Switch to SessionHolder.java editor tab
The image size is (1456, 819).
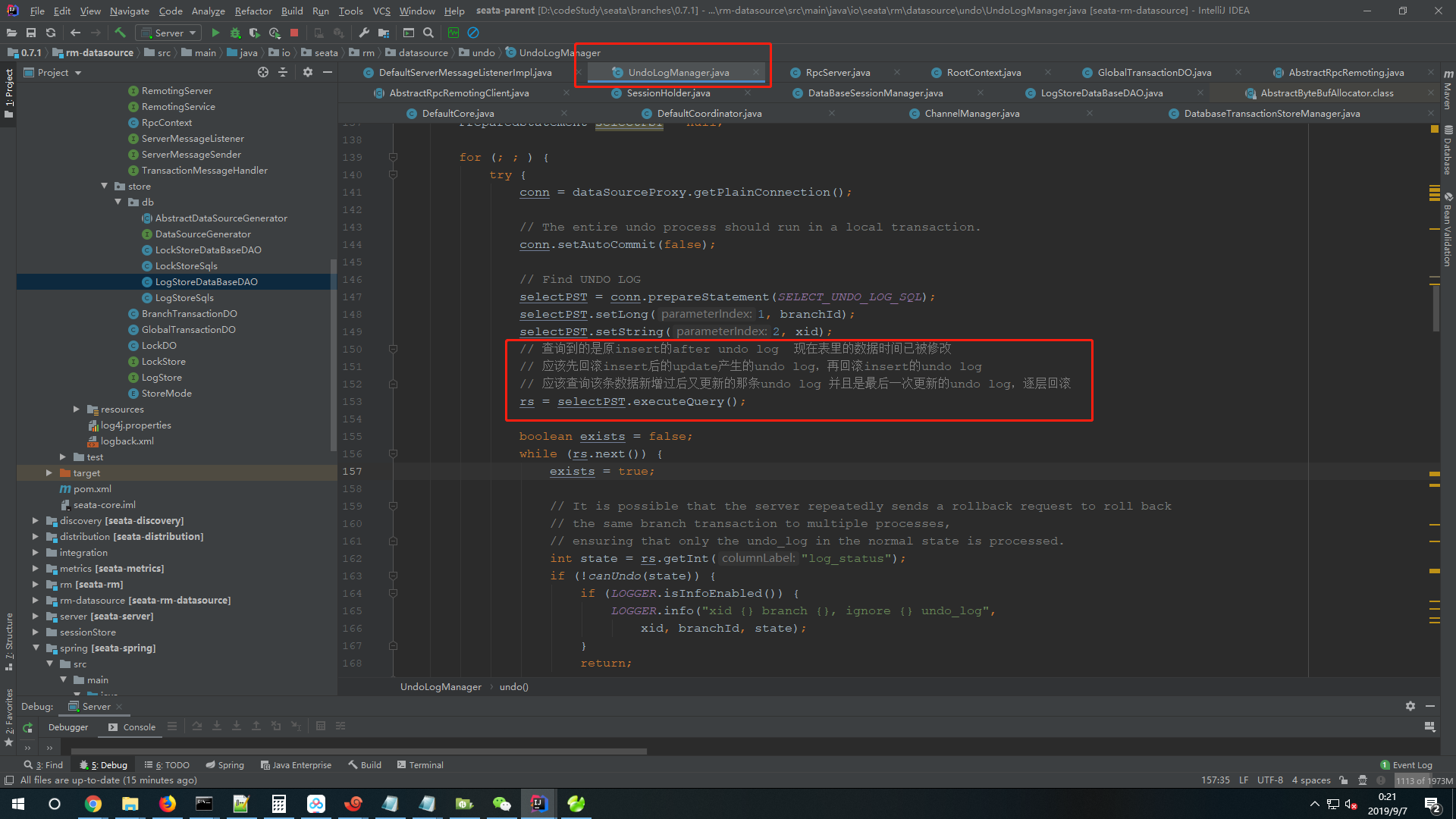pyautogui.click(x=668, y=93)
